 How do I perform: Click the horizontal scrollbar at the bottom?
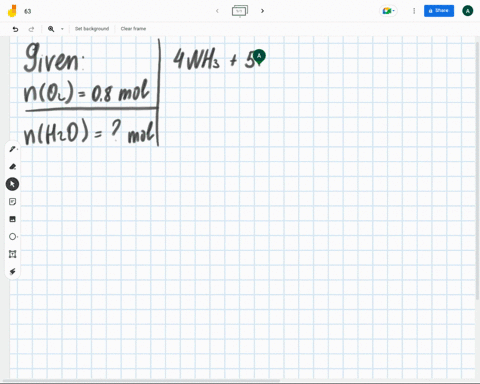pos(142,381)
